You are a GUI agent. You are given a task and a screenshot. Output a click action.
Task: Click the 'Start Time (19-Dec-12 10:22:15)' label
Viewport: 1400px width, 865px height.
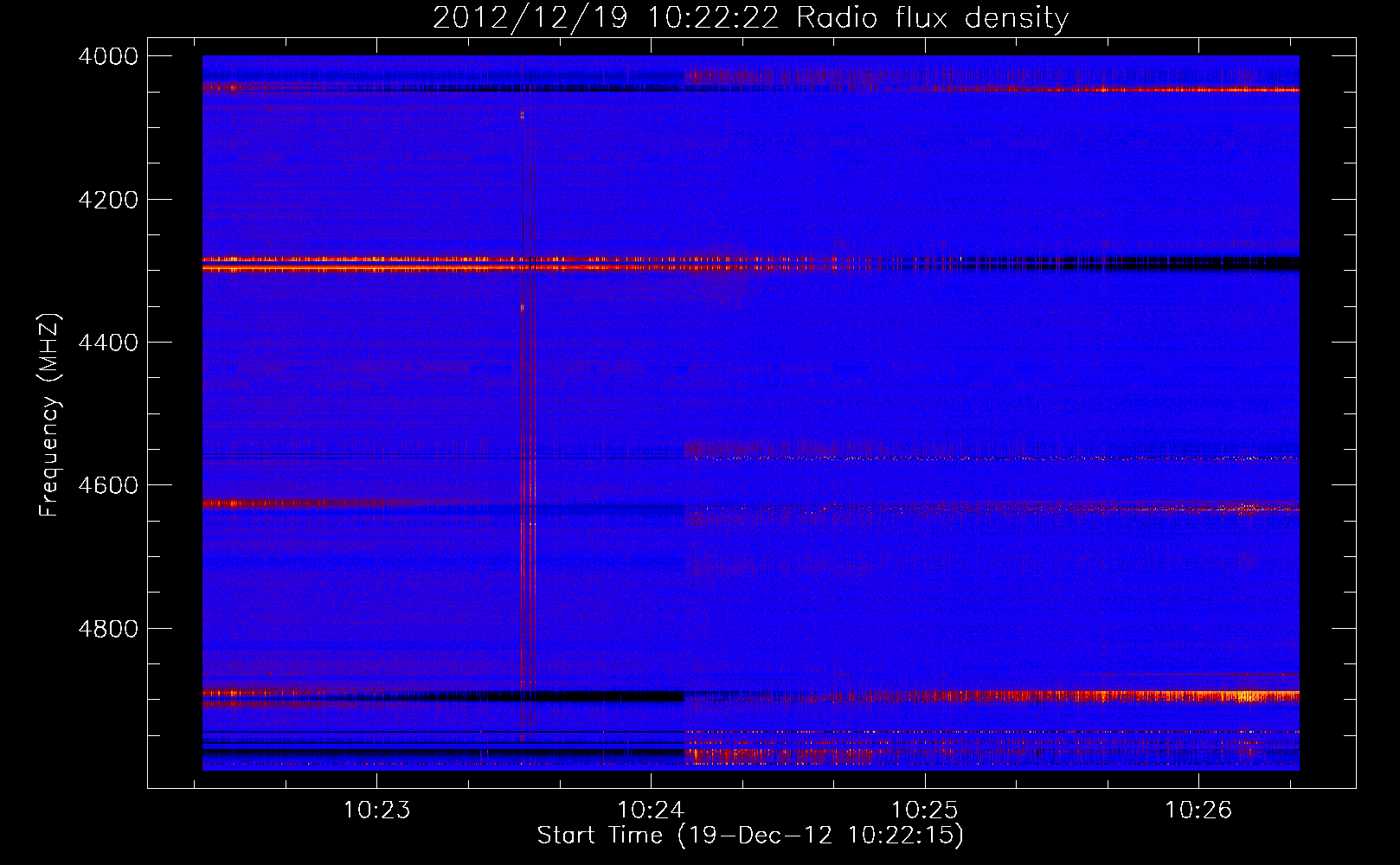click(x=750, y=836)
